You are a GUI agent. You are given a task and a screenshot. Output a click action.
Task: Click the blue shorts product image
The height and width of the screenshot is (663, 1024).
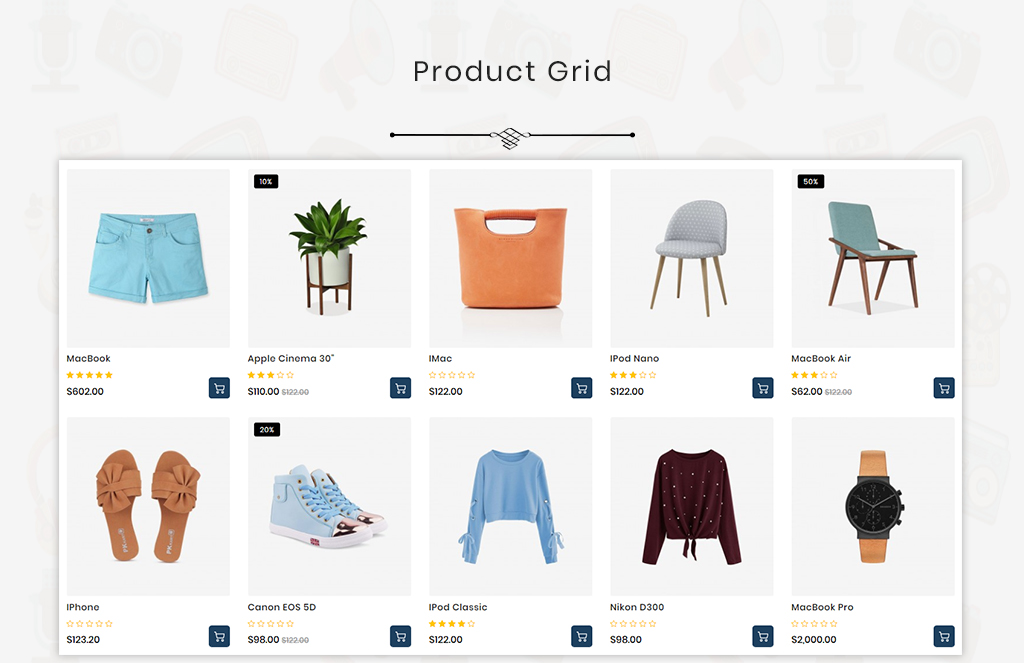coord(148,258)
